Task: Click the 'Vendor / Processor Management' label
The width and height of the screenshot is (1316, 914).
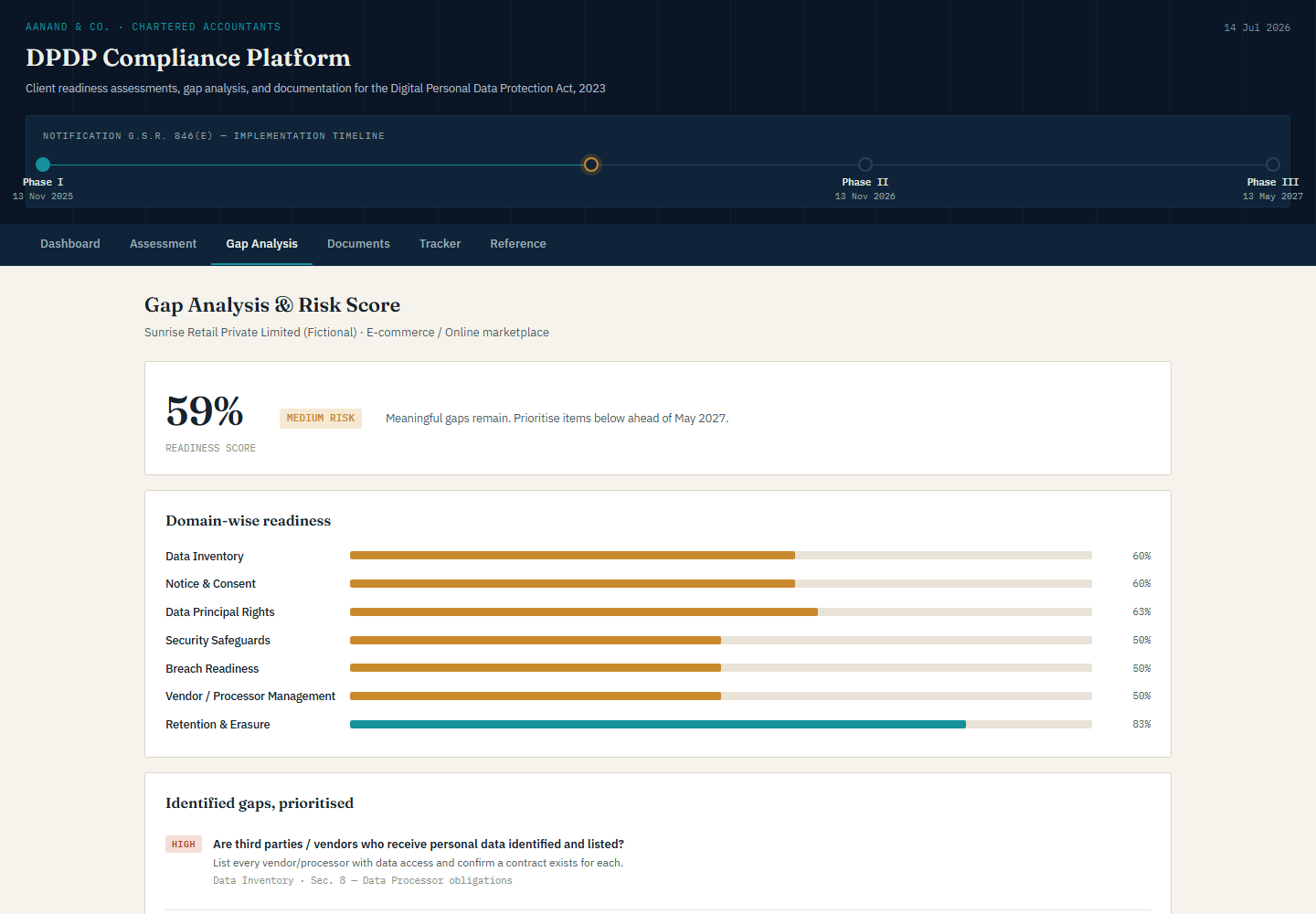Action: pyautogui.click(x=250, y=696)
